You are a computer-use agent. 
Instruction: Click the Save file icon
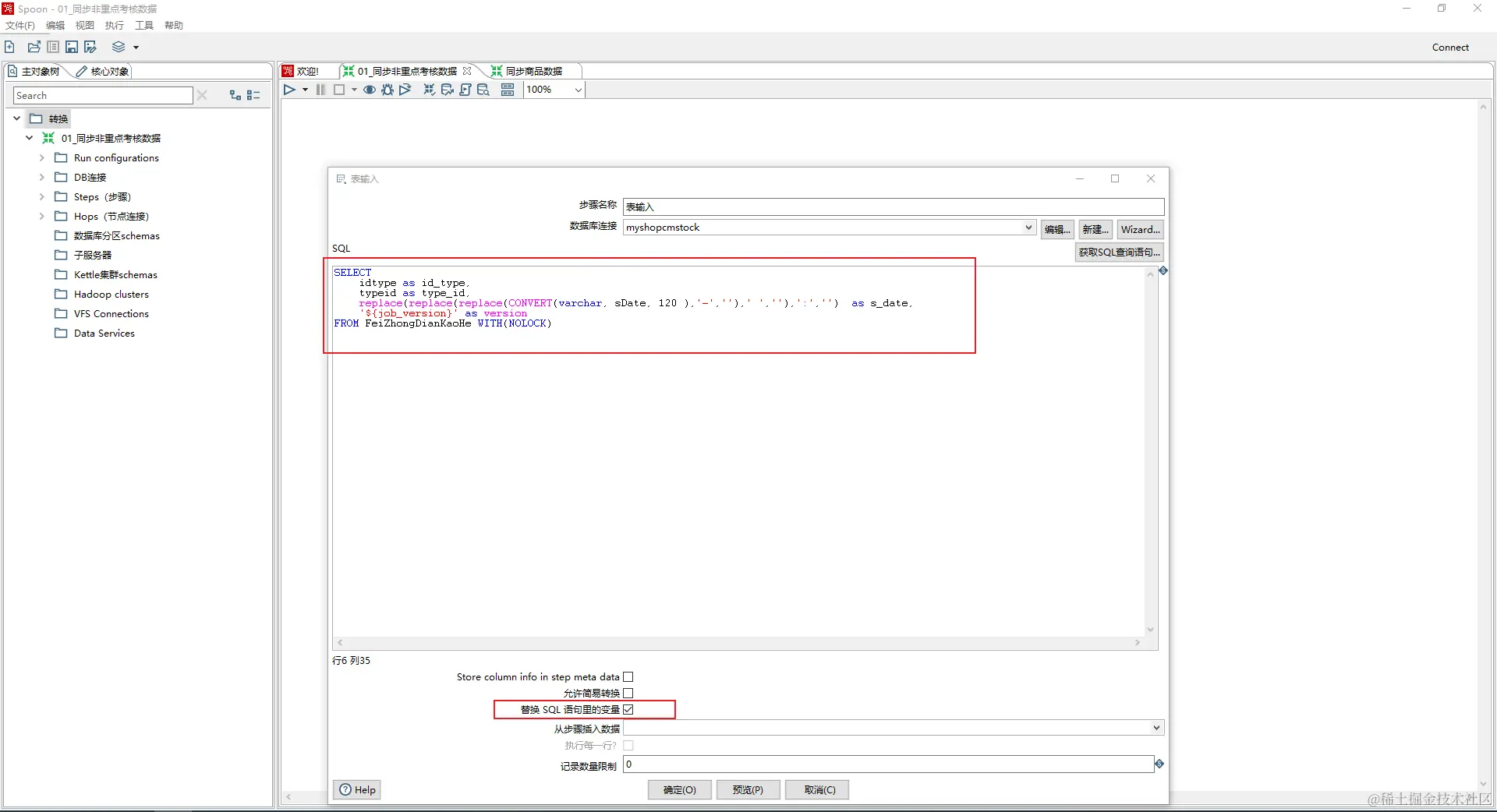click(x=72, y=47)
